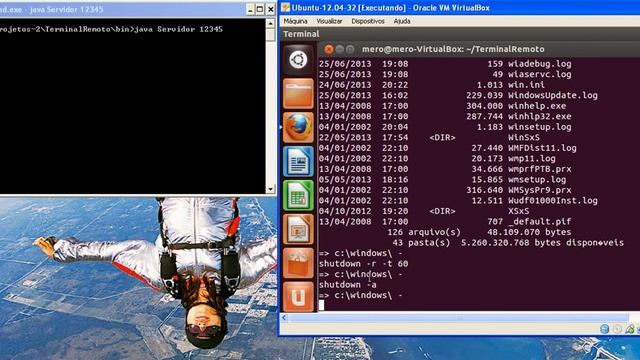Open LibreOffice Writer from the launcher
This screenshot has height=360, width=640.
coord(298,161)
